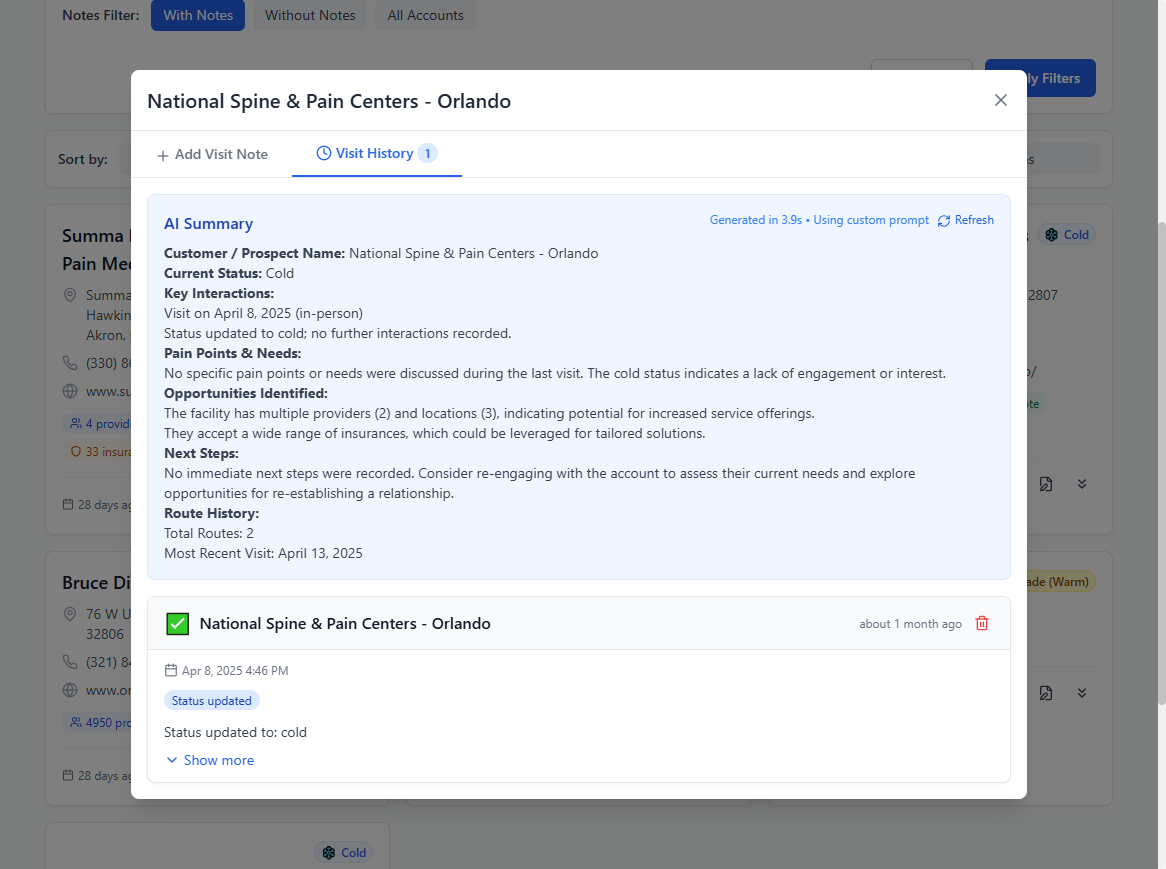This screenshot has height=869, width=1166.
Task: Click the AI Summary heading
Action: point(208,224)
